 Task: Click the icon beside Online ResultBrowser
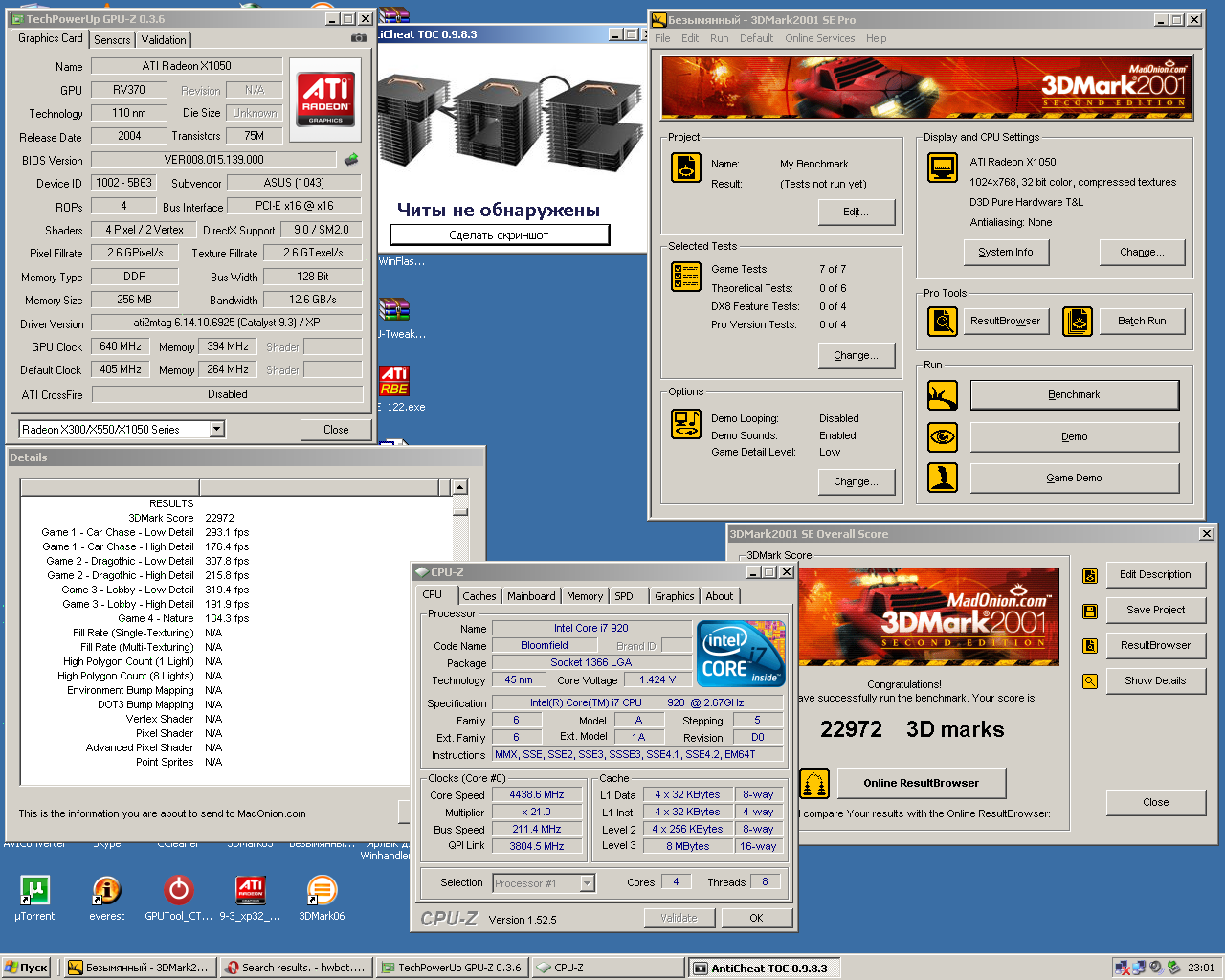(814, 784)
